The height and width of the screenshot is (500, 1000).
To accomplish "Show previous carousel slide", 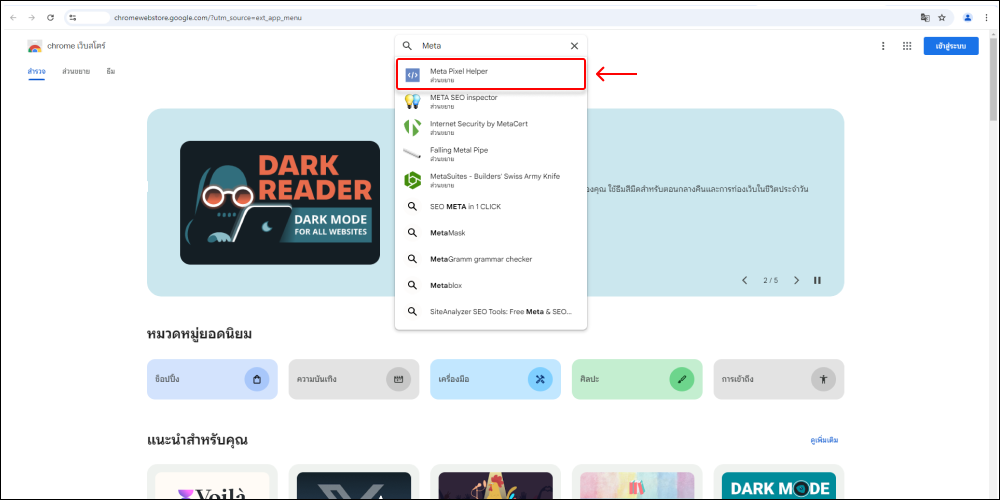I will pyautogui.click(x=744, y=280).
